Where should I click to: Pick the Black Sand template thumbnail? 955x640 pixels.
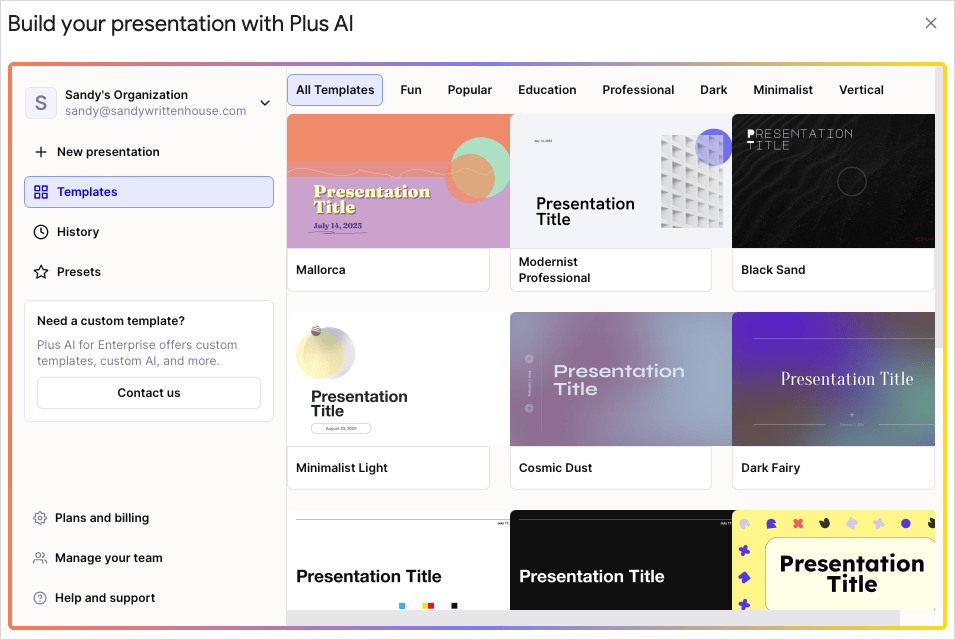833,181
